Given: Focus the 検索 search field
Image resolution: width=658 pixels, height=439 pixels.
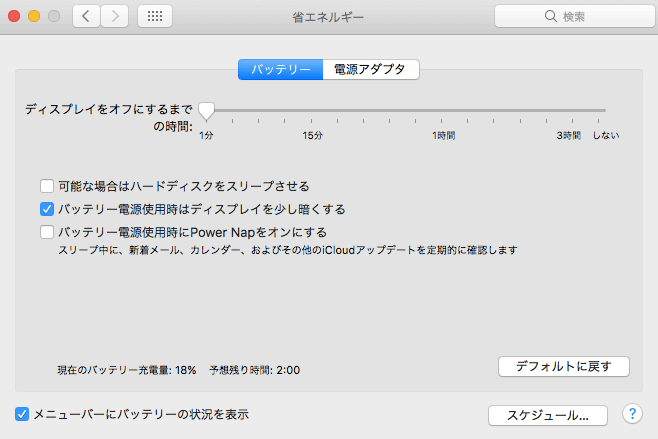Looking at the screenshot, I should pos(574,16).
